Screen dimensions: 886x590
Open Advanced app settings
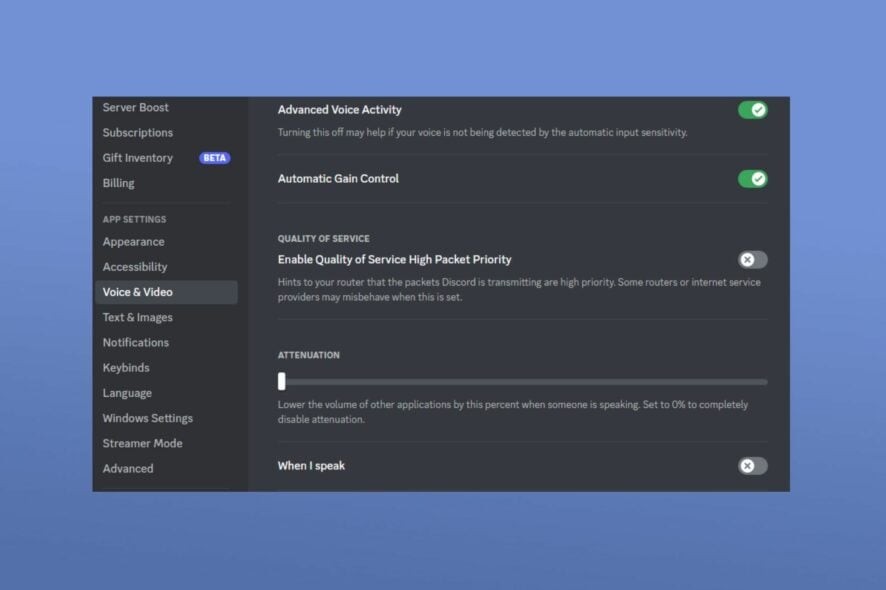pos(128,467)
